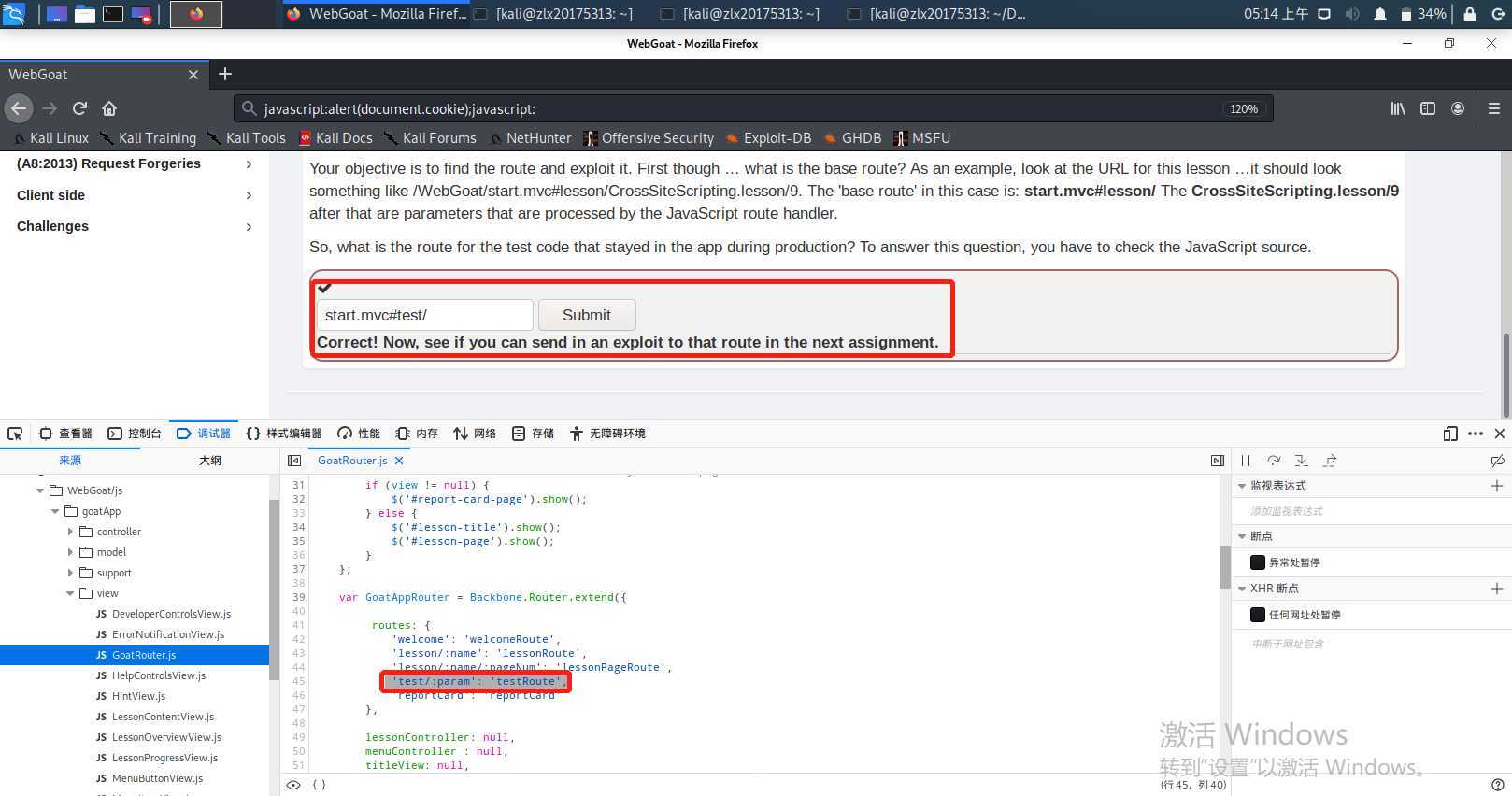Viewport: 1512px width, 796px height.
Task: Click the debugger pause button
Action: [1246, 461]
